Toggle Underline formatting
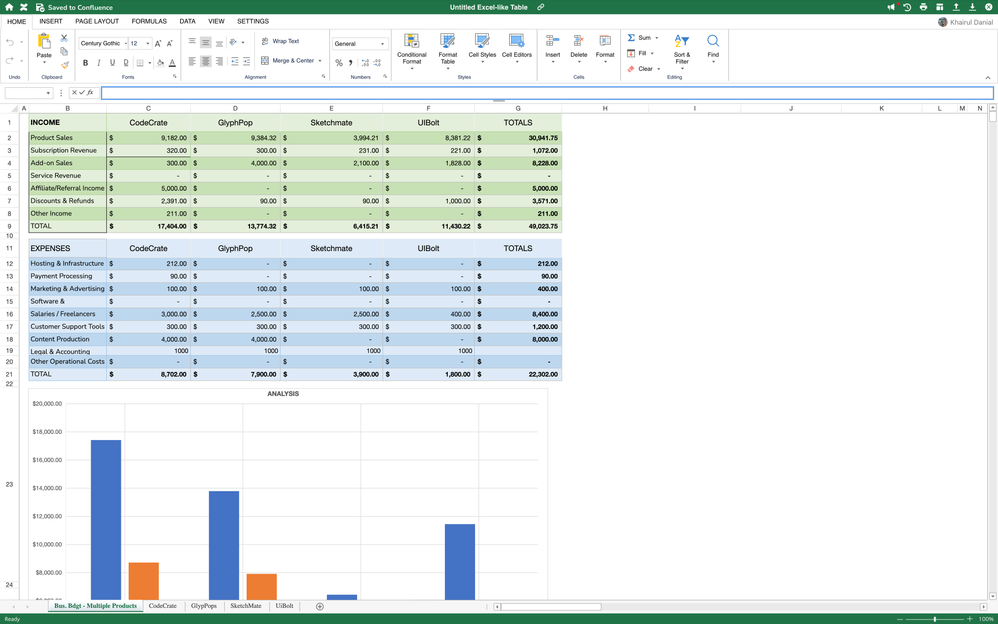This screenshot has height=624, width=998. pyautogui.click(x=113, y=62)
